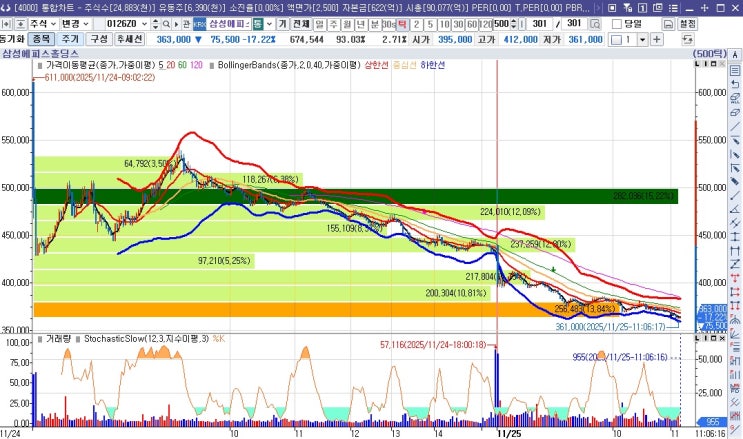743x439 pixels.
Task: Click the title bar list menu icon
Action: (x=673, y=8)
